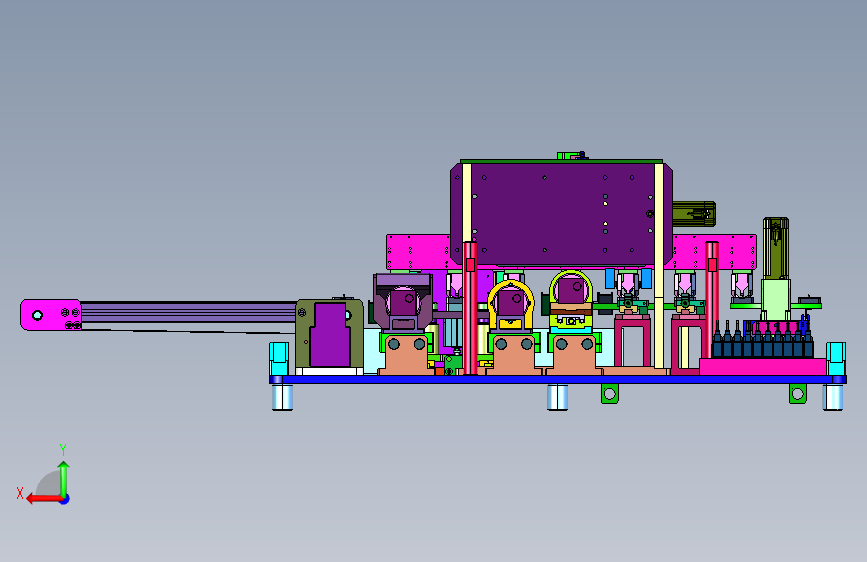Select the dark purple clamp housing on left
The height and width of the screenshot is (562, 867).
(x=403, y=302)
